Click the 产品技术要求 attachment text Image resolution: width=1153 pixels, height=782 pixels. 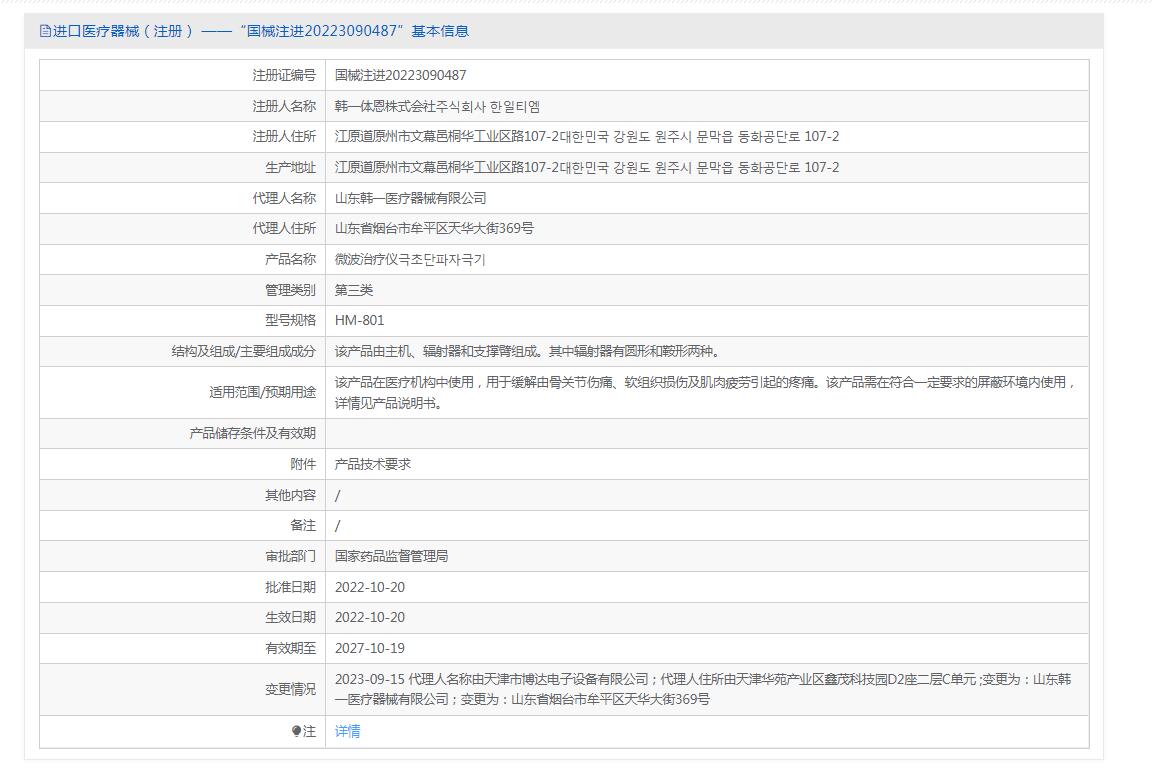373,464
